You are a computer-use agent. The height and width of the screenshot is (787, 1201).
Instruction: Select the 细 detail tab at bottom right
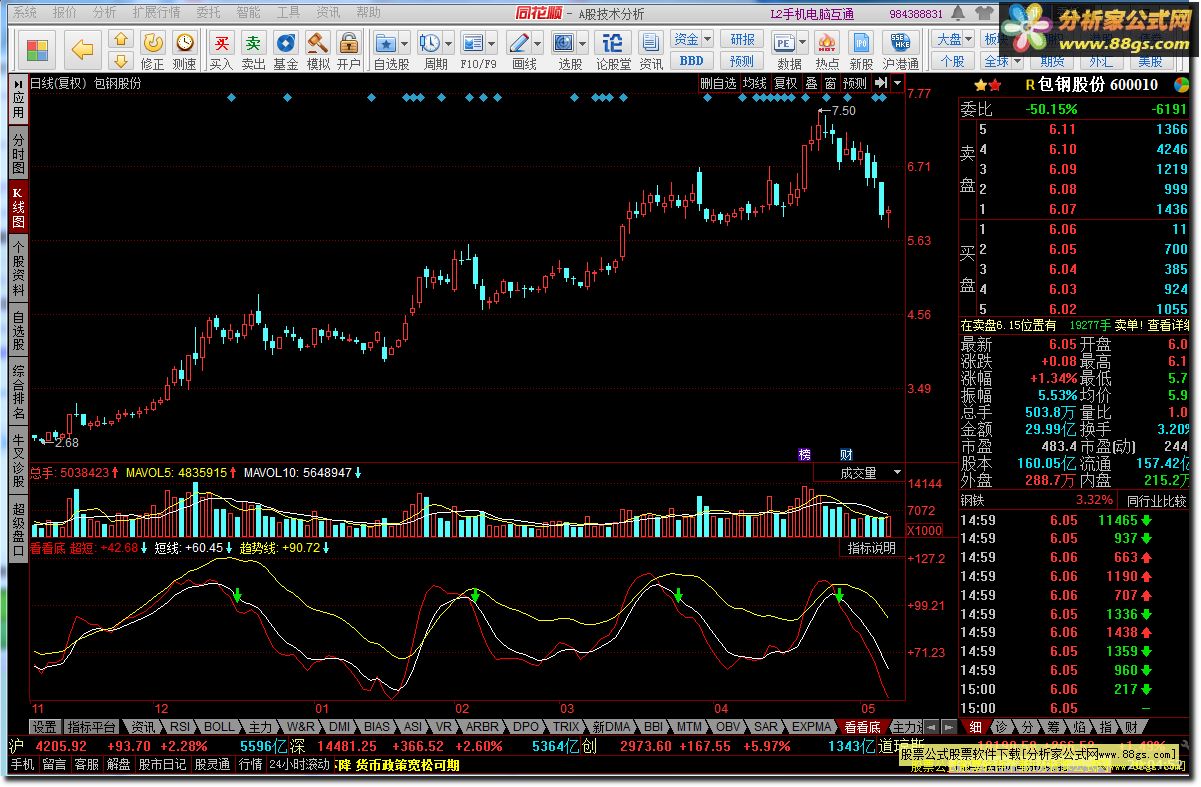point(975,727)
